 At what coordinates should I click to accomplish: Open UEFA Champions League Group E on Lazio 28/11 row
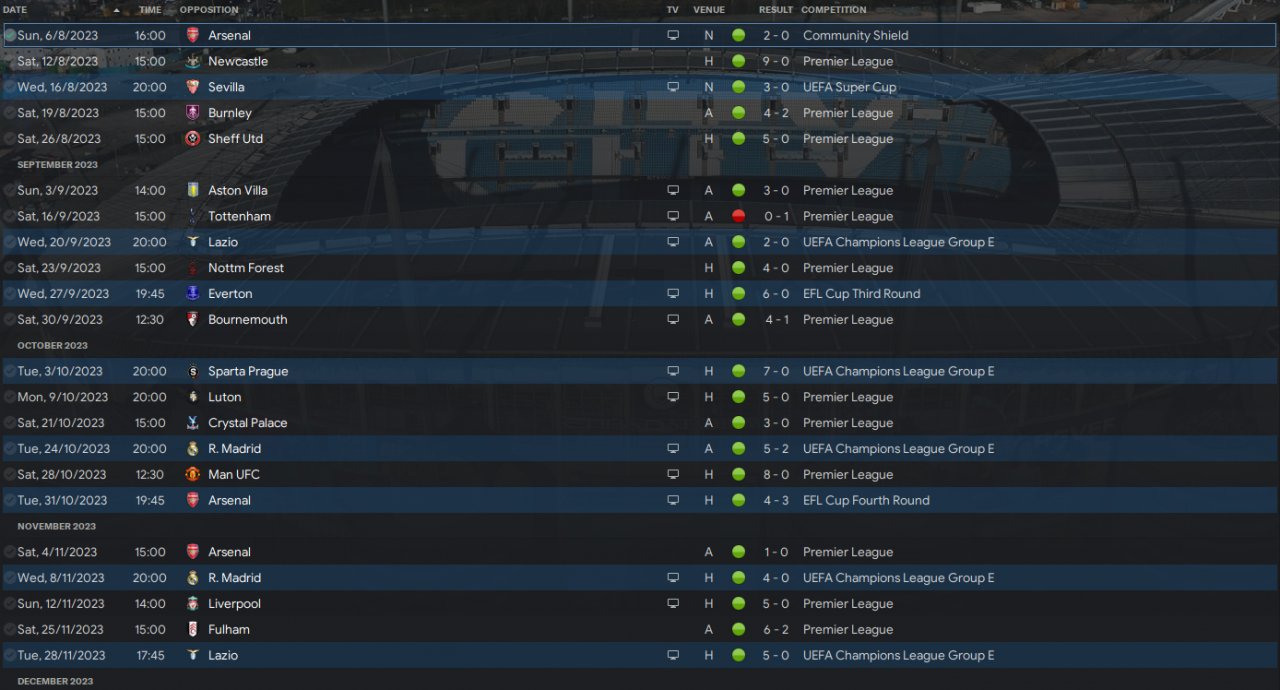click(x=898, y=656)
